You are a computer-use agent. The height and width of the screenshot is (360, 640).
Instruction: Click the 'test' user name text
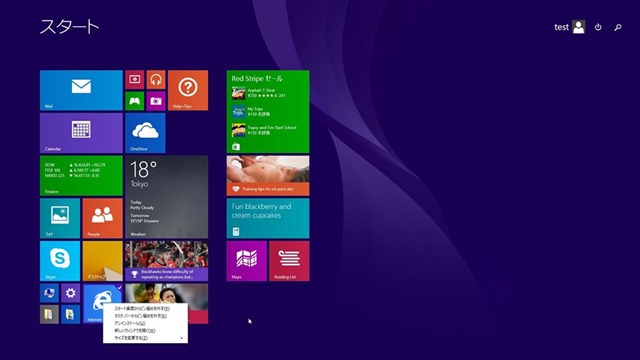click(x=561, y=27)
